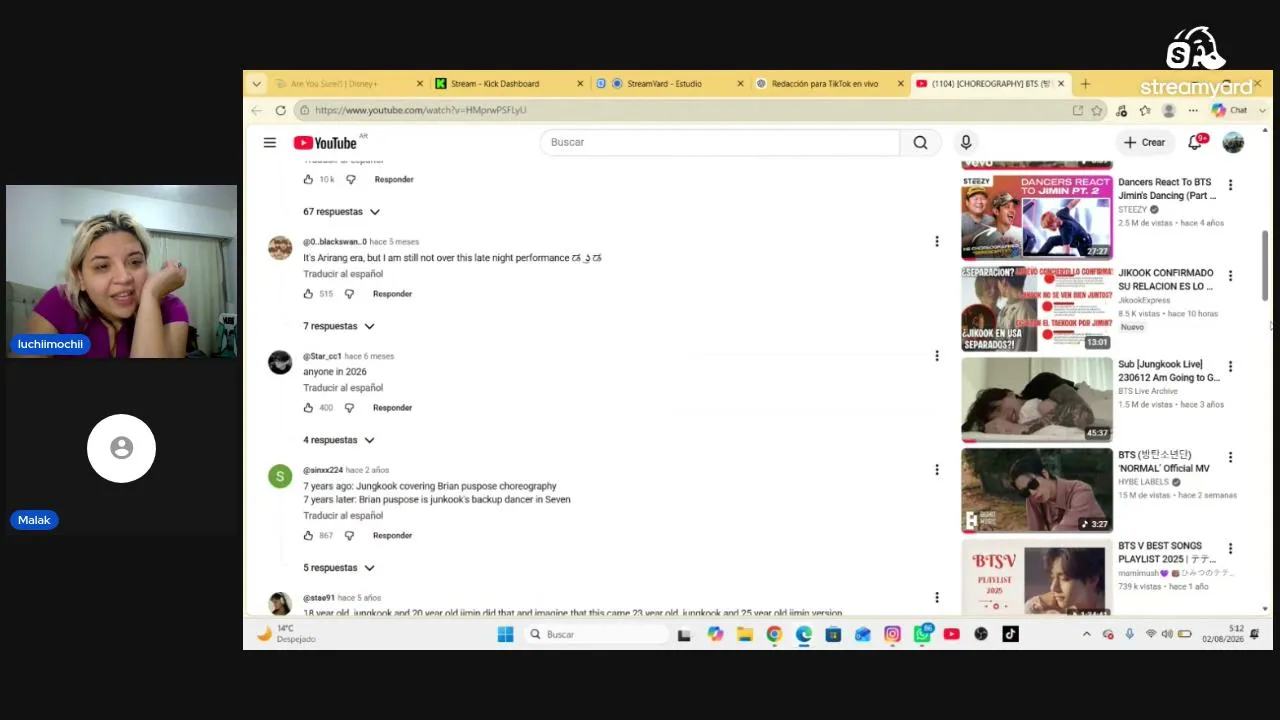Screen dimensions: 1280x720
Task: Reload the page in the browser
Action: point(281,110)
